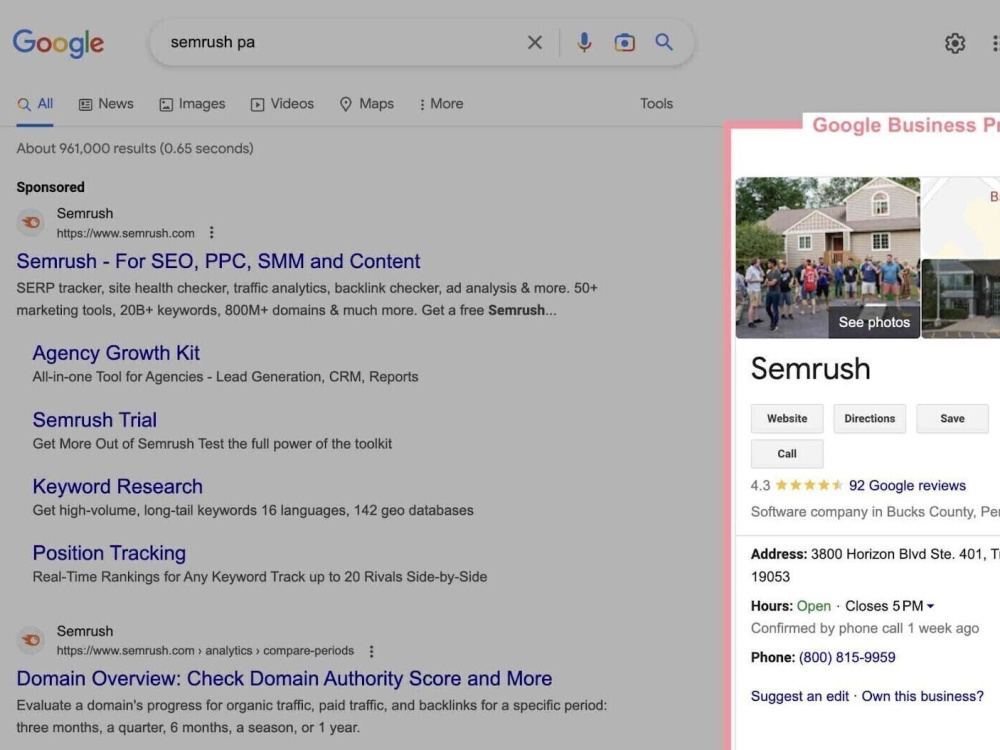The width and height of the screenshot is (1000, 750).
Task: Expand hours dropdown next to Closes 5 PM
Action: 930,606
